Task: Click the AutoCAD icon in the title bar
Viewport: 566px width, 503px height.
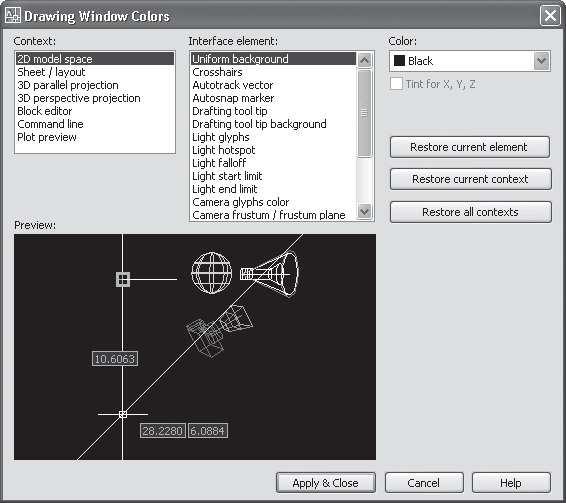Action: (13, 16)
